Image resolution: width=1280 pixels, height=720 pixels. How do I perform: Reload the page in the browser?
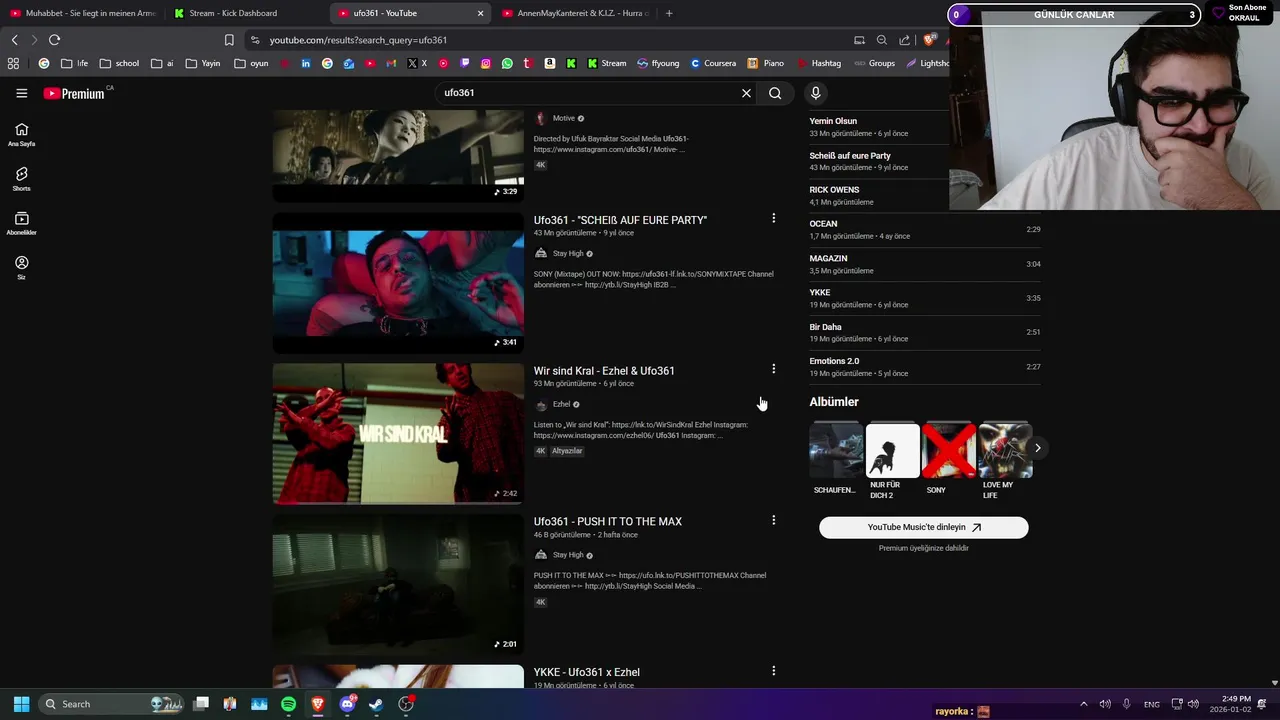(x=54, y=40)
